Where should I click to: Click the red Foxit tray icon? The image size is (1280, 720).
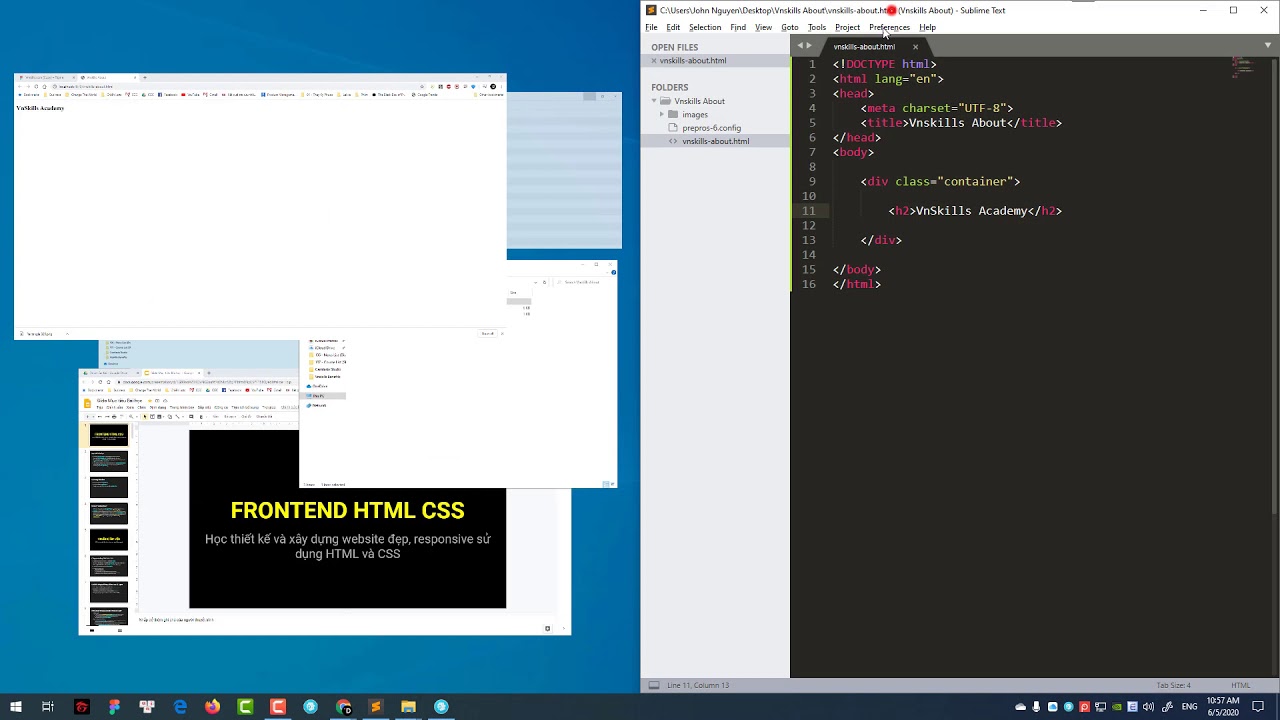pyautogui.click(x=1084, y=707)
